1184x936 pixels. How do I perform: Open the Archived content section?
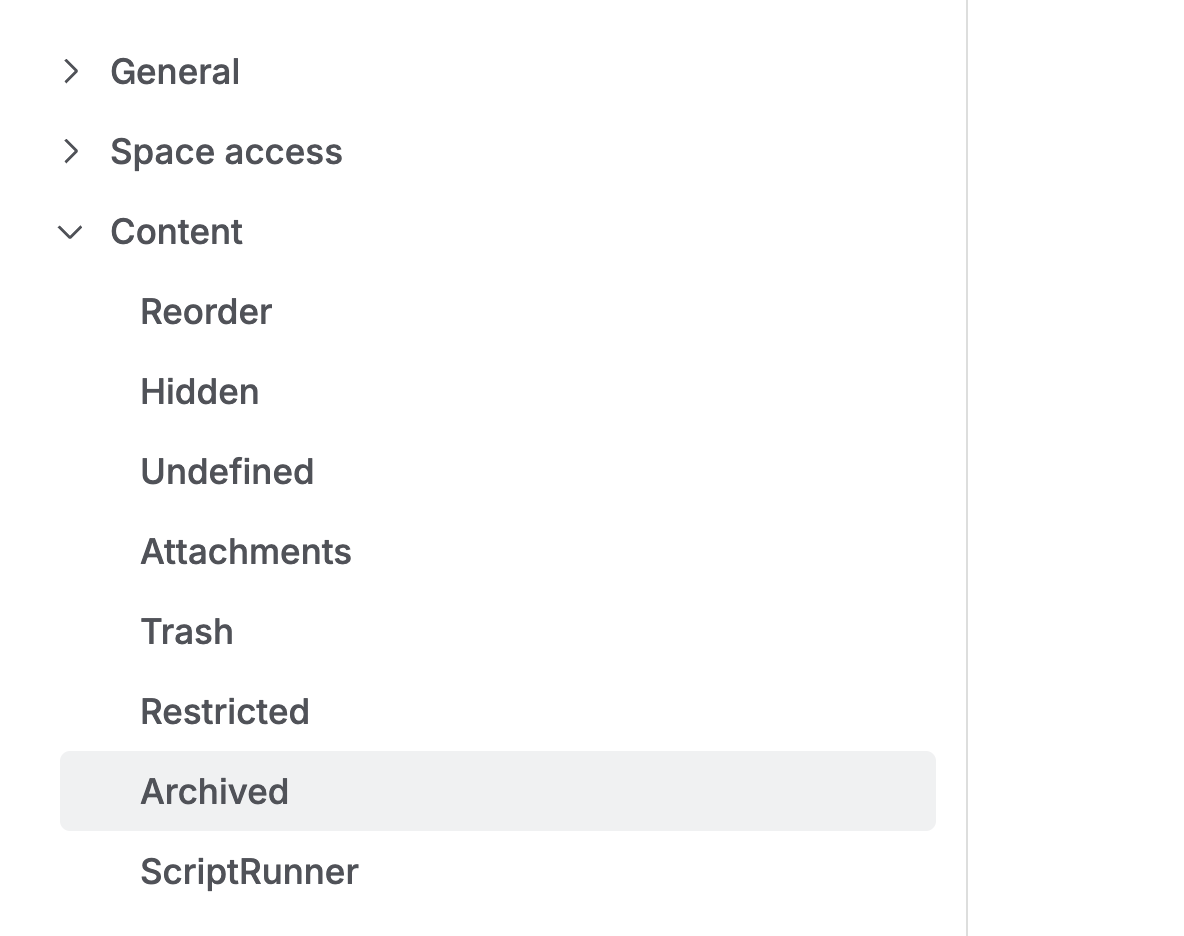pos(215,790)
